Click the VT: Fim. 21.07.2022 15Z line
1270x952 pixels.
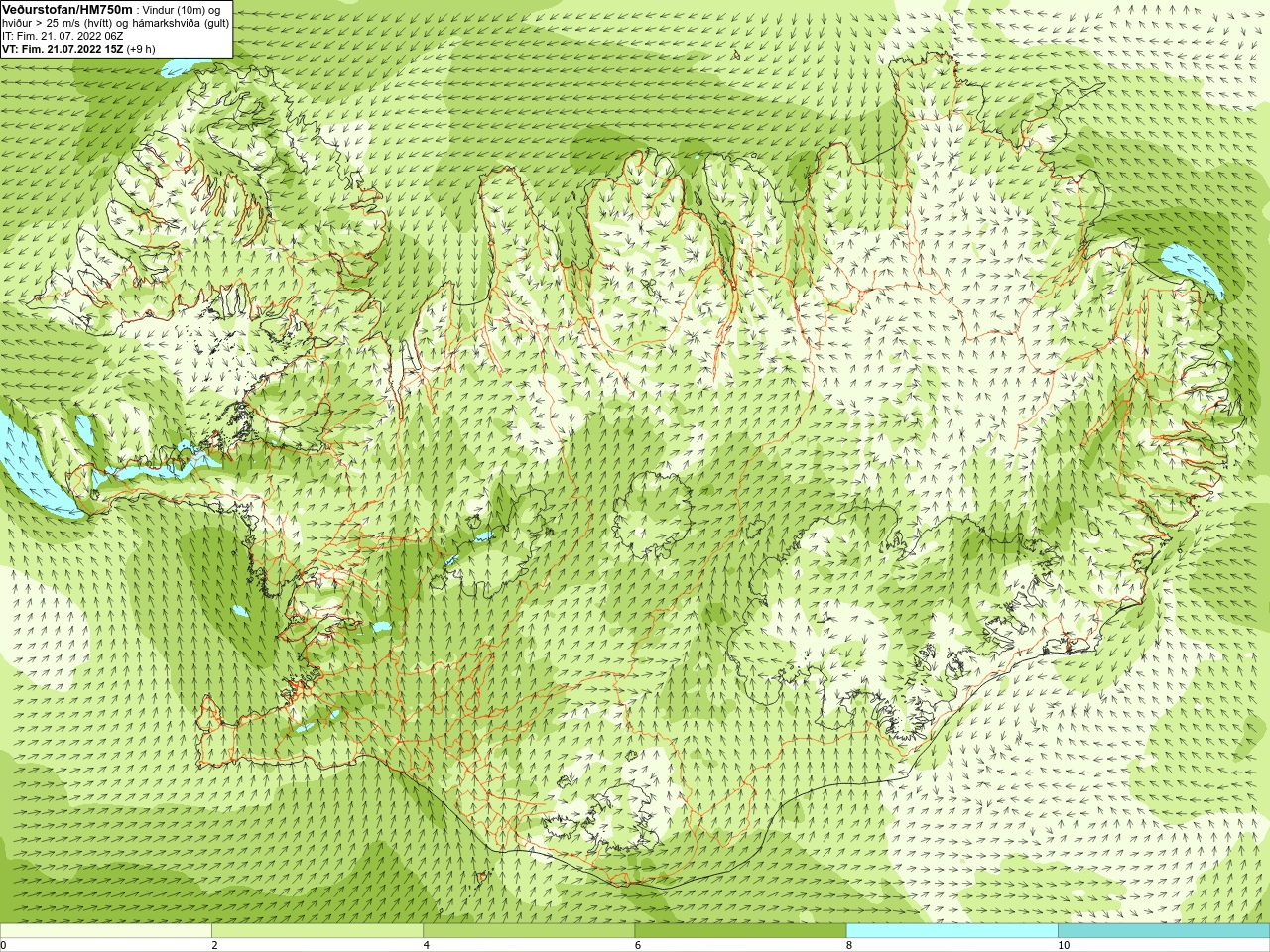coord(78,49)
